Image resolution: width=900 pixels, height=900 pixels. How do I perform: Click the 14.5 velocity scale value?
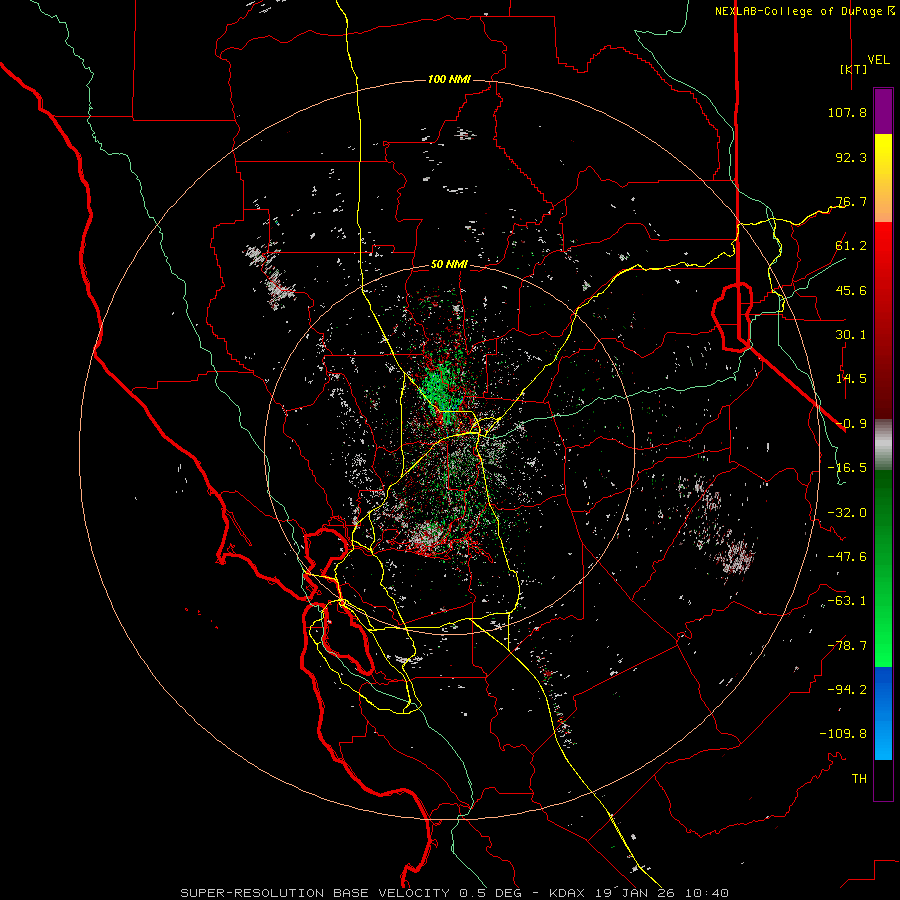pos(851,379)
